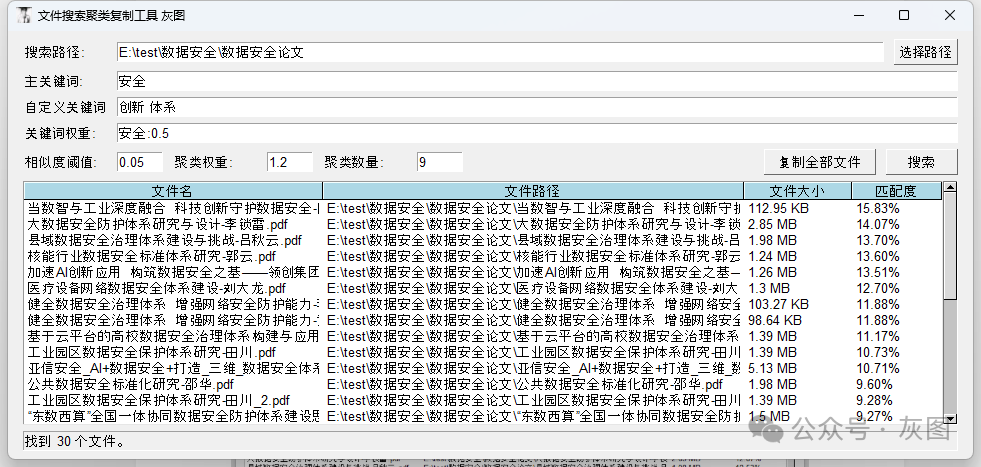
Task: Click the 1.3 MB file size cell
Action: point(769,289)
